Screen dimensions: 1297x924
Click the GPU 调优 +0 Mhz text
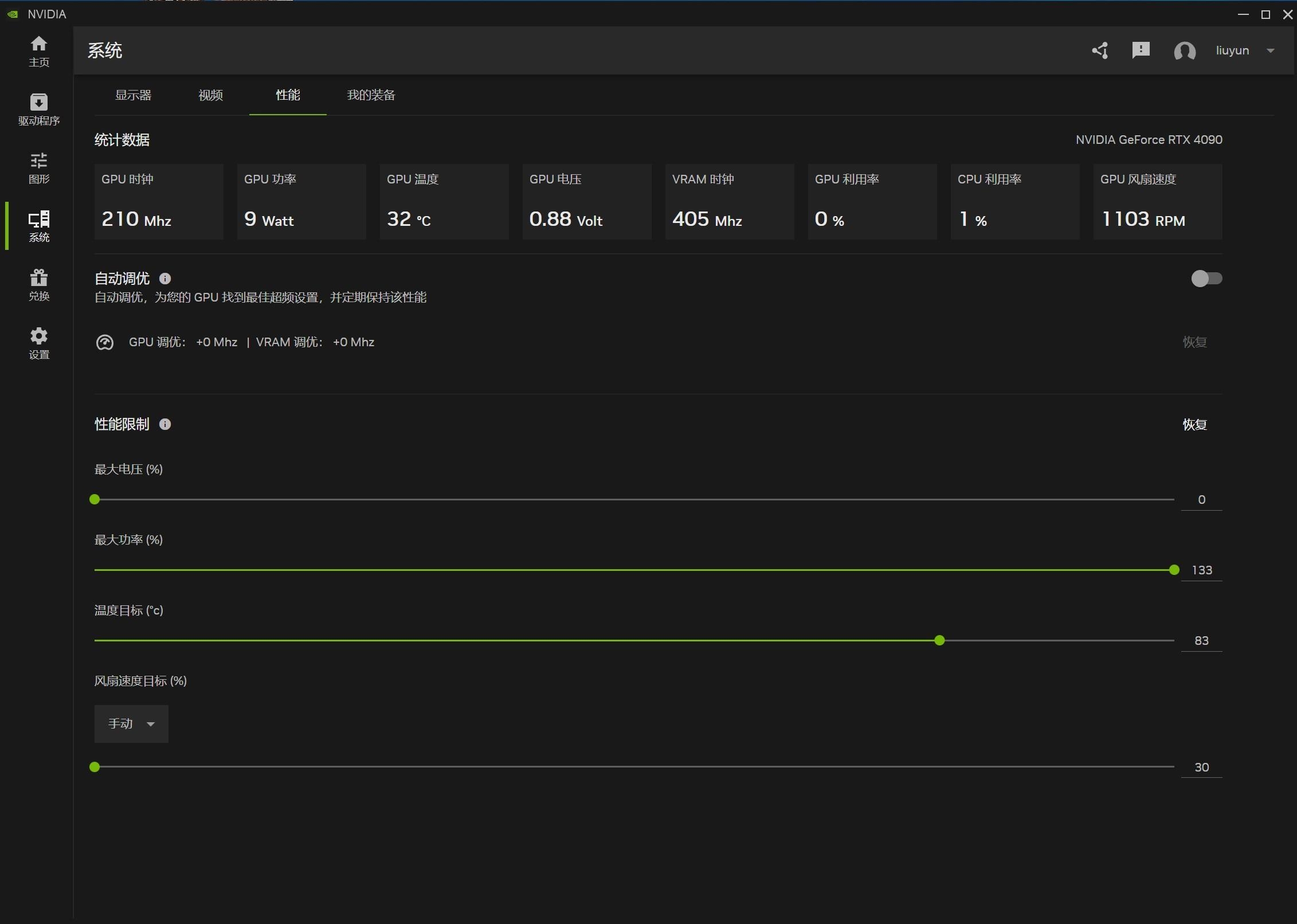(183, 342)
